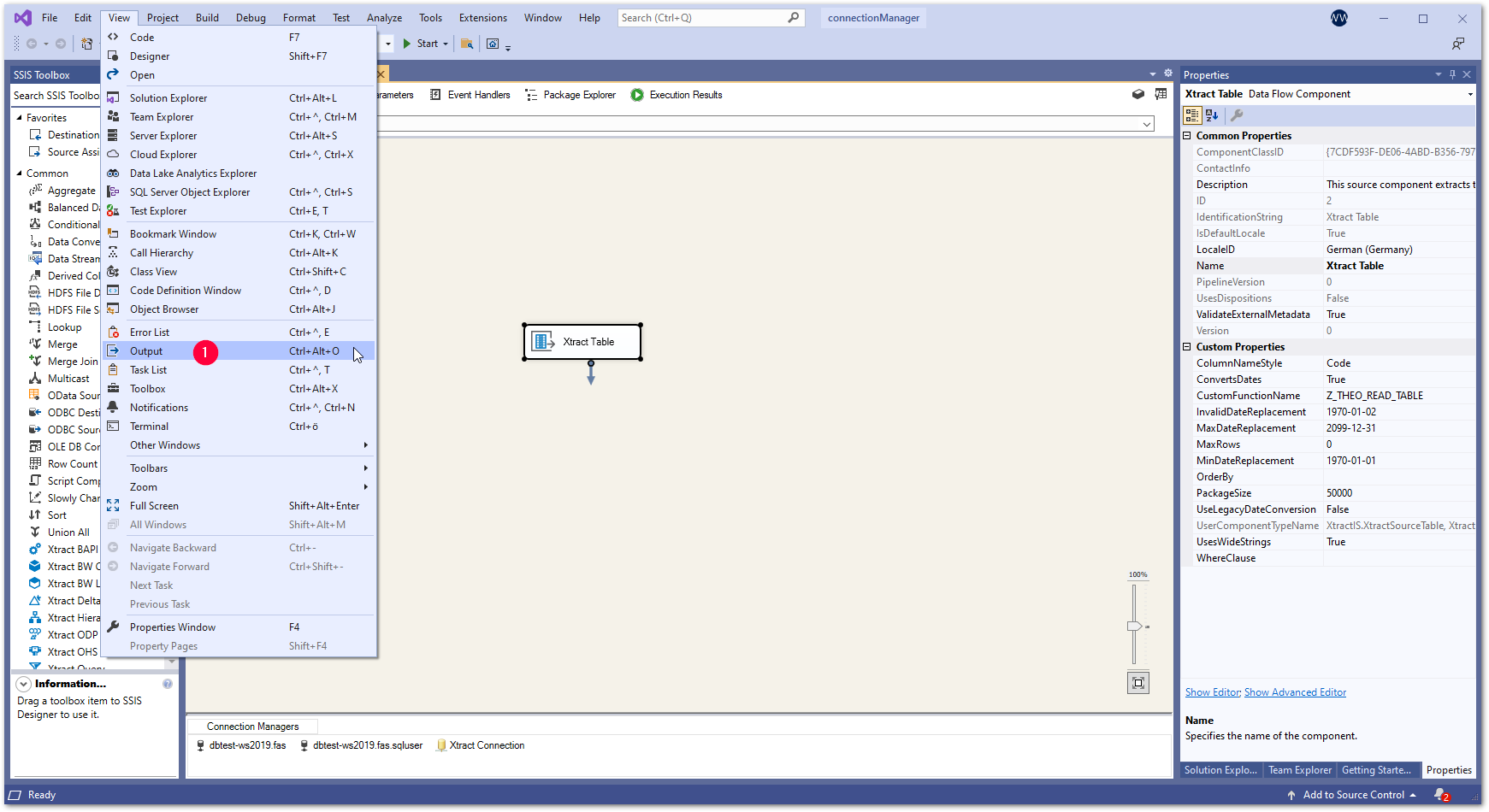Click the Package Explorer icon
The height and width of the screenshot is (812, 1489).
coord(531,95)
